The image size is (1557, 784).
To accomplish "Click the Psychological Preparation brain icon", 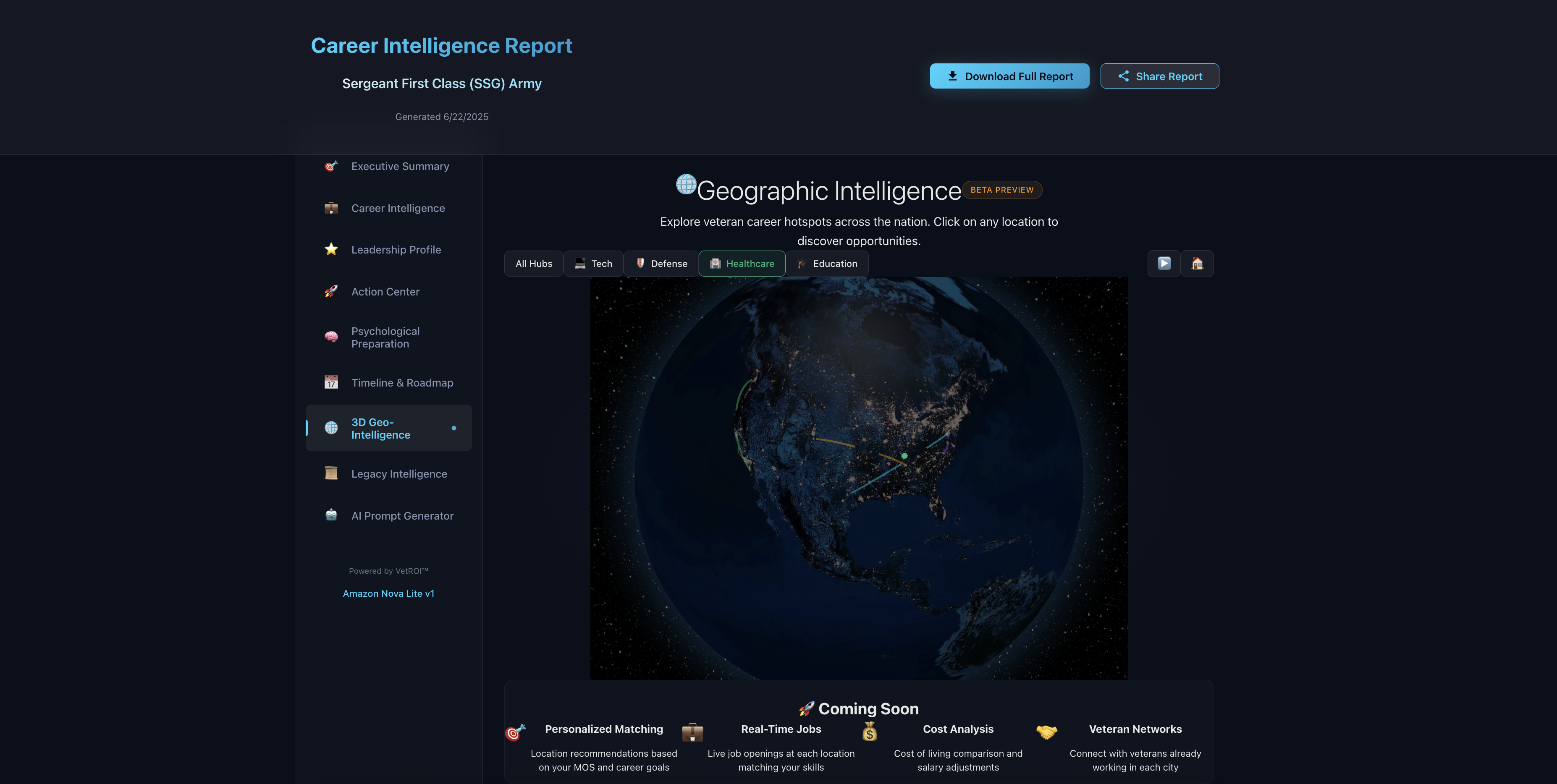I will (331, 337).
